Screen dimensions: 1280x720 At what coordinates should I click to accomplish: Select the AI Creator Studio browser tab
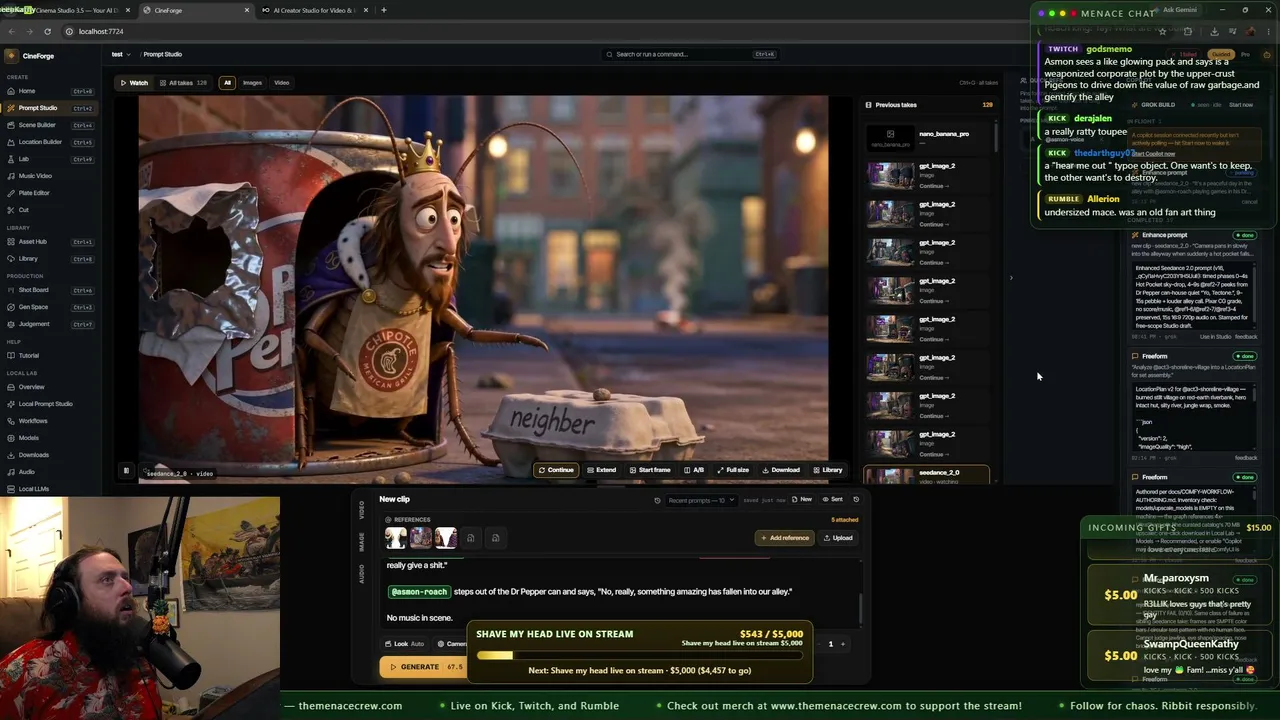[x=315, y=10]
